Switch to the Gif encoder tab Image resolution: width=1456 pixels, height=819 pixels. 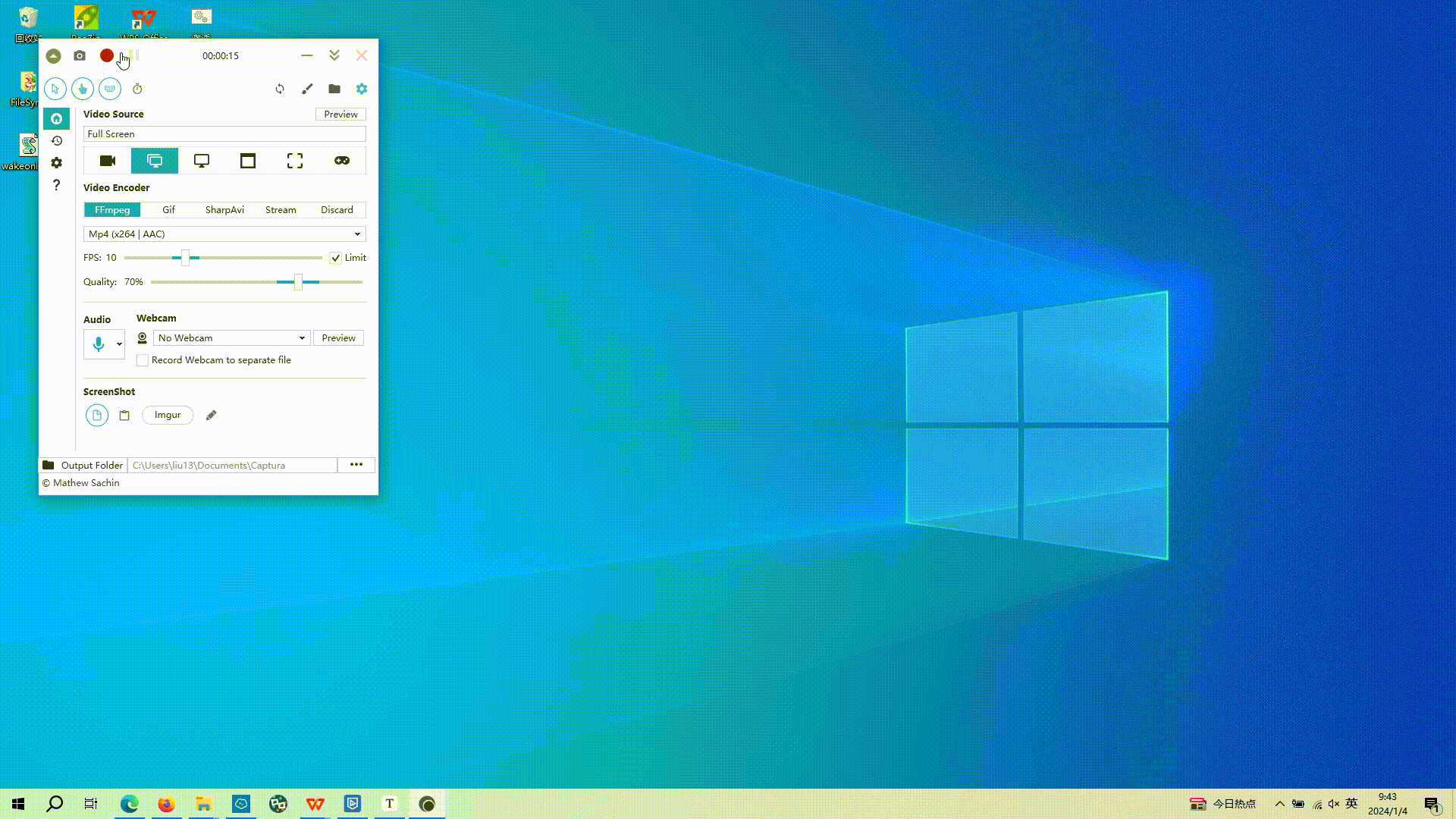point(168,210)
